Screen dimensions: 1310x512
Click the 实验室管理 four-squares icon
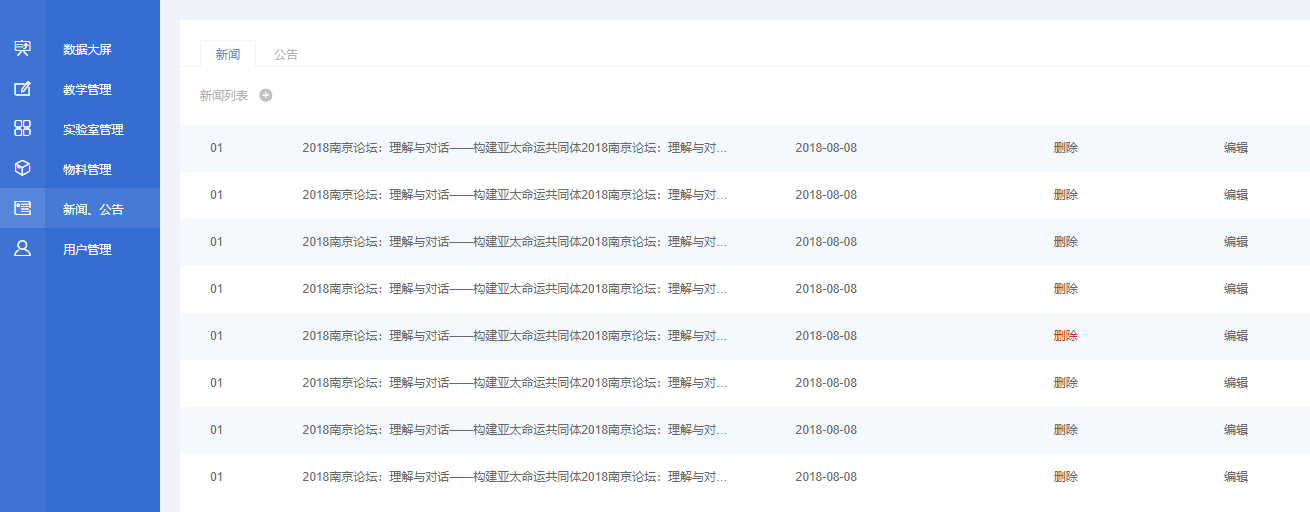click(x=22, y=128)
